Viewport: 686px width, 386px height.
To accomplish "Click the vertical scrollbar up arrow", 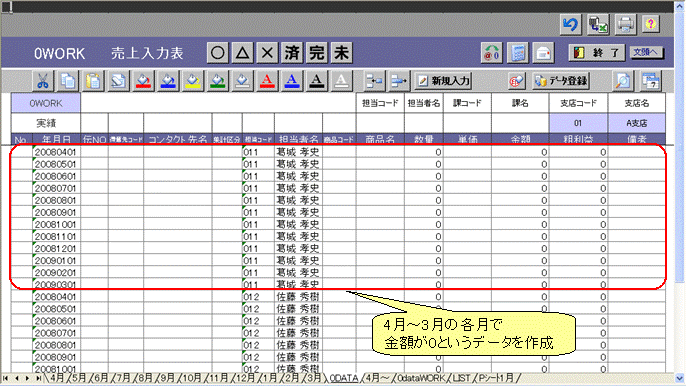I will pos(680,7).
